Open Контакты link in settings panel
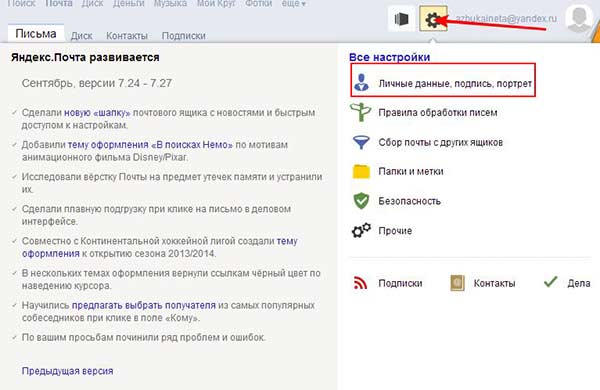Screen dimensions: 600x390 [494, 283]
